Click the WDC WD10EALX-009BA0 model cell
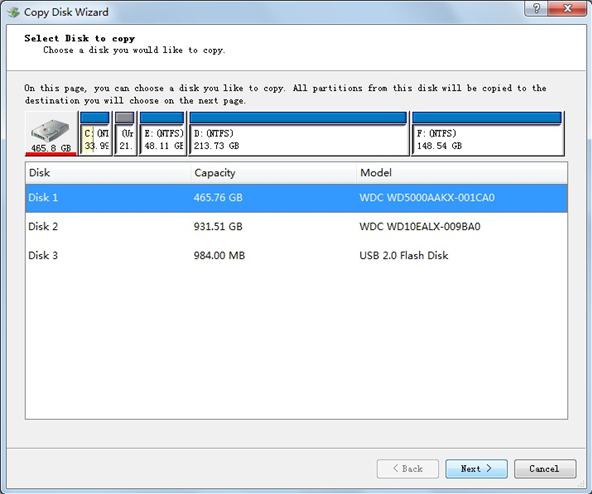This screenshot has height=494, width=592. (419, 227)
